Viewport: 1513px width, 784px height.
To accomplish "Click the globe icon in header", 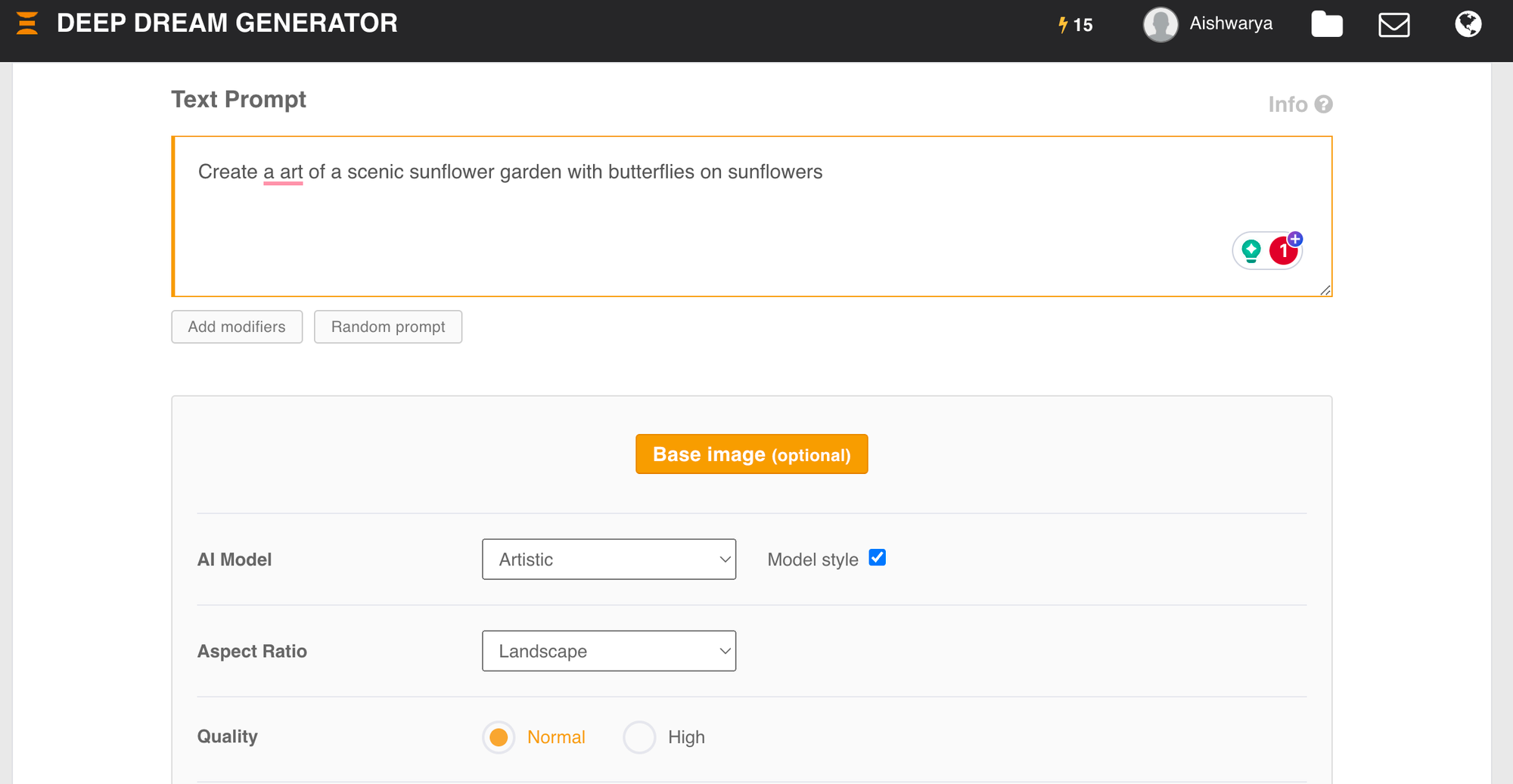I will pyautogui.click(x=1468, y=24).
